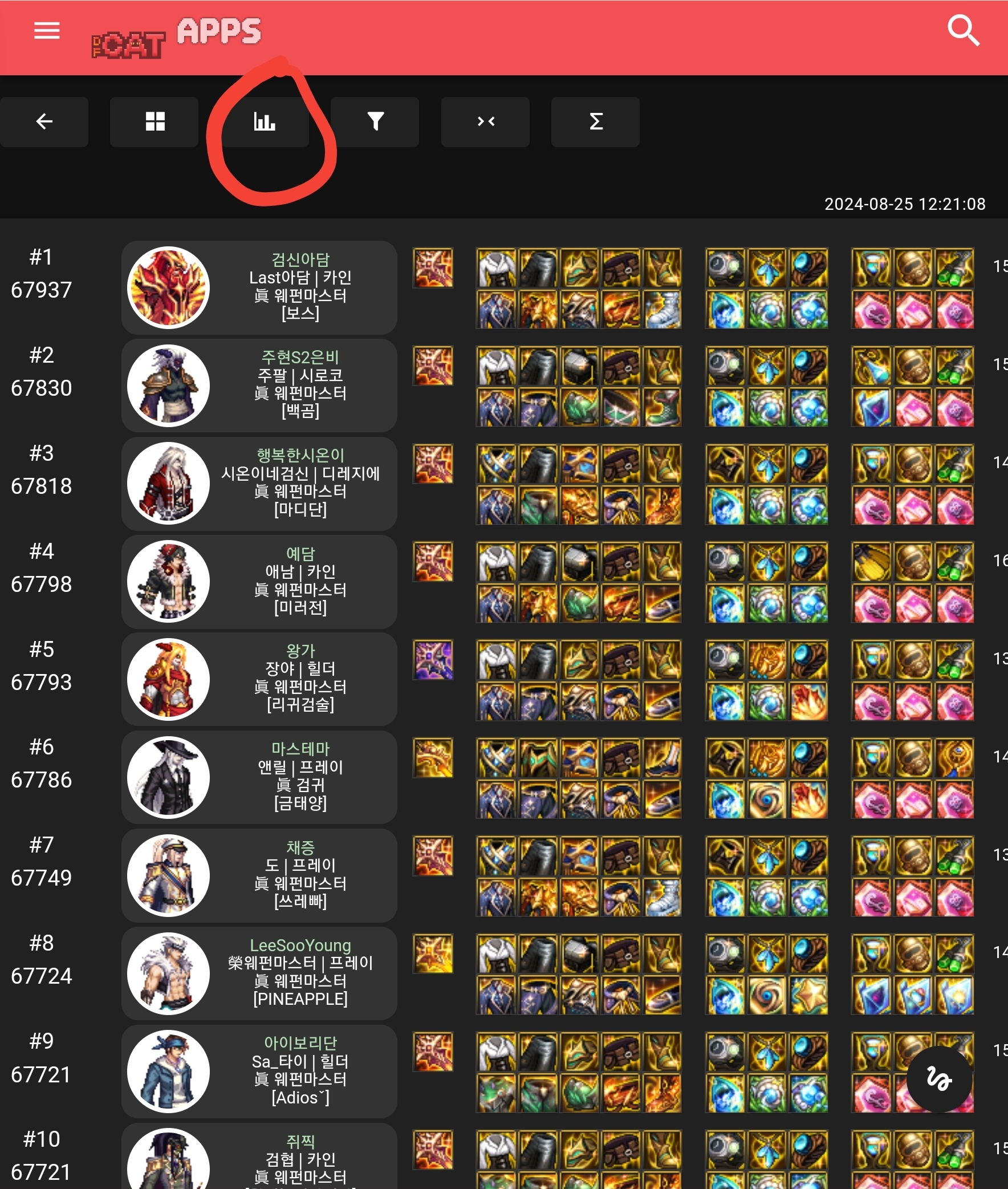Tap the floating scribble action button

(x=940, y=1080)
